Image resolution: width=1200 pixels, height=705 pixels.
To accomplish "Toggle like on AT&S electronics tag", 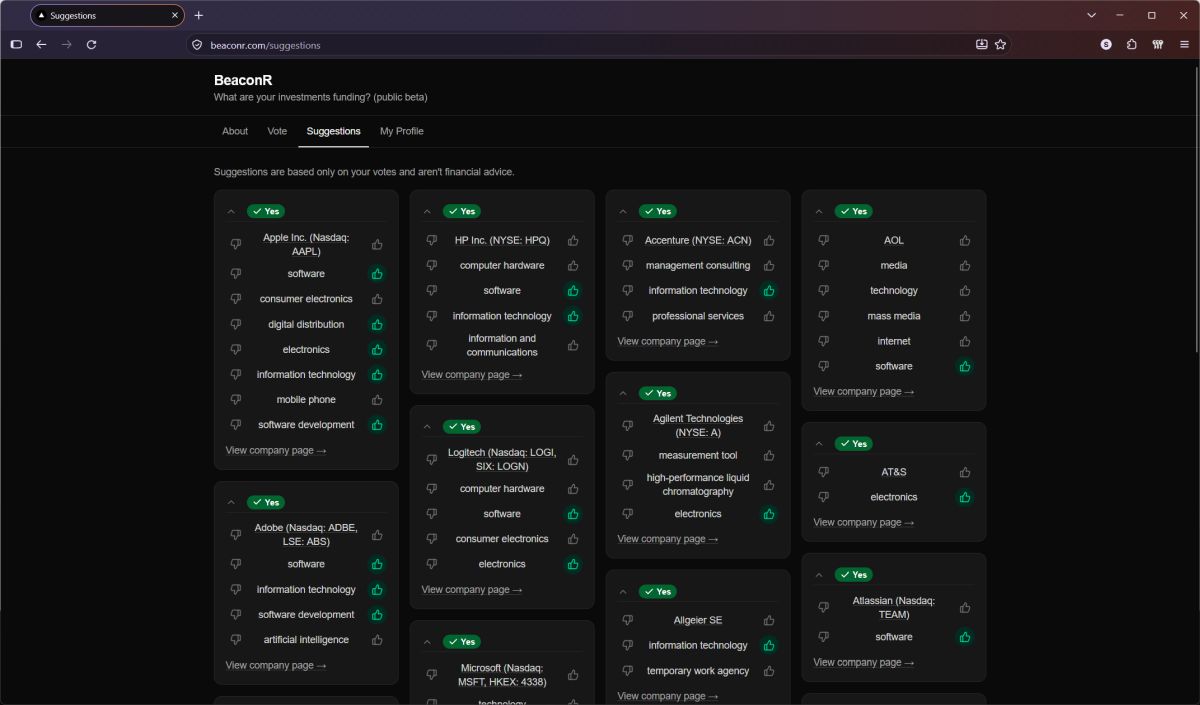I will click(x=965, y=497).
